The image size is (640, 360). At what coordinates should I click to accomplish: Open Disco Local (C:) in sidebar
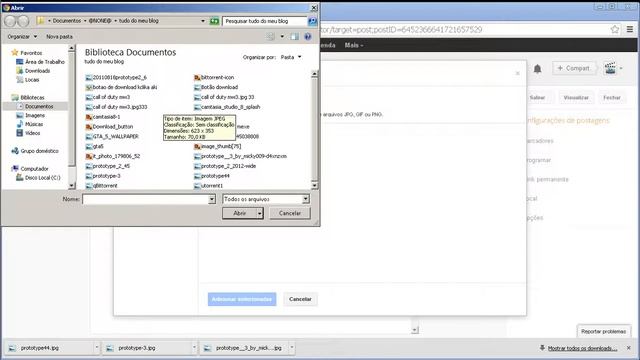coord(38,178)
